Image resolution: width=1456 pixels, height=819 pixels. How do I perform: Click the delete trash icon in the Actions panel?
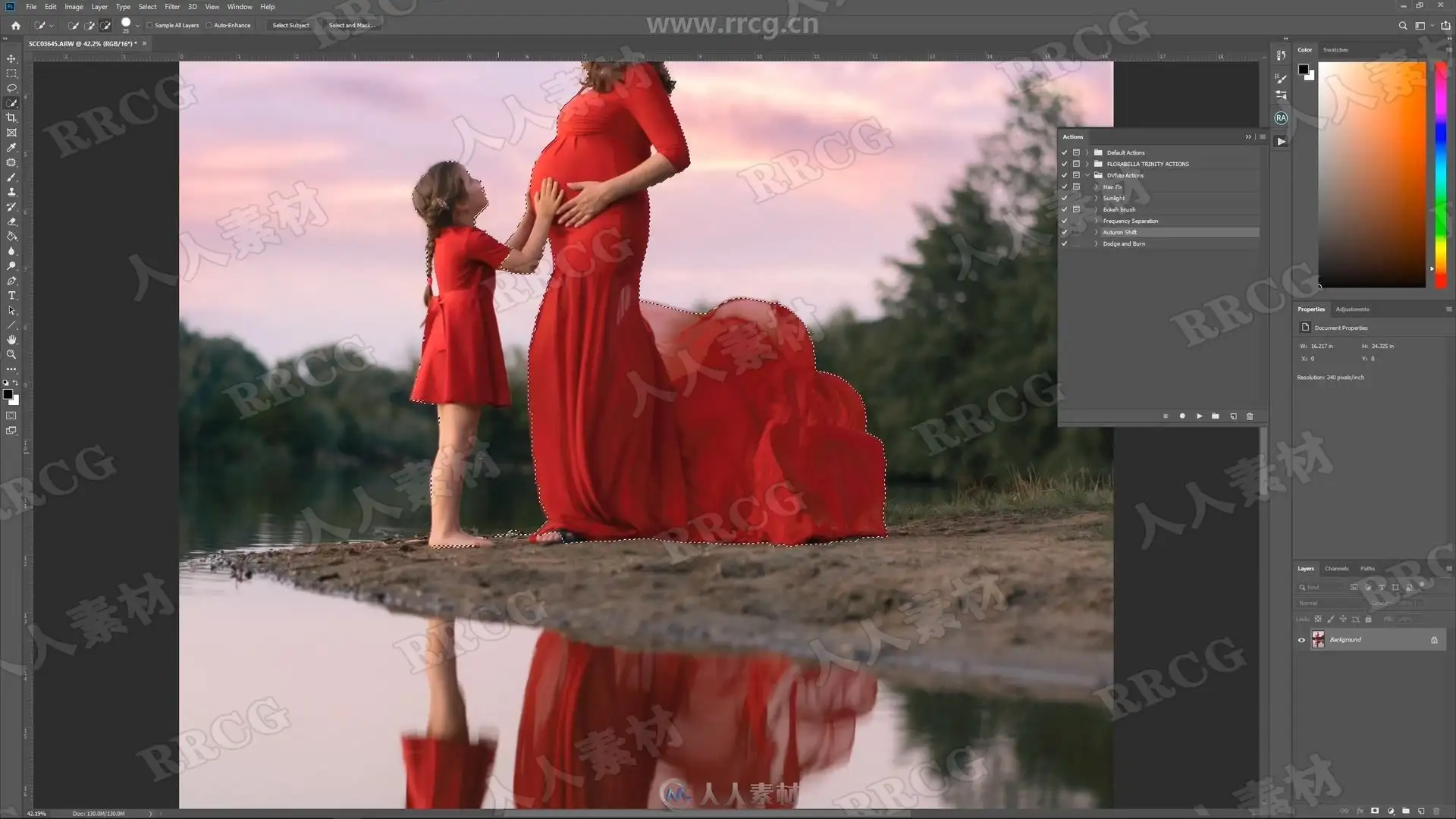tap(1250, 416)
